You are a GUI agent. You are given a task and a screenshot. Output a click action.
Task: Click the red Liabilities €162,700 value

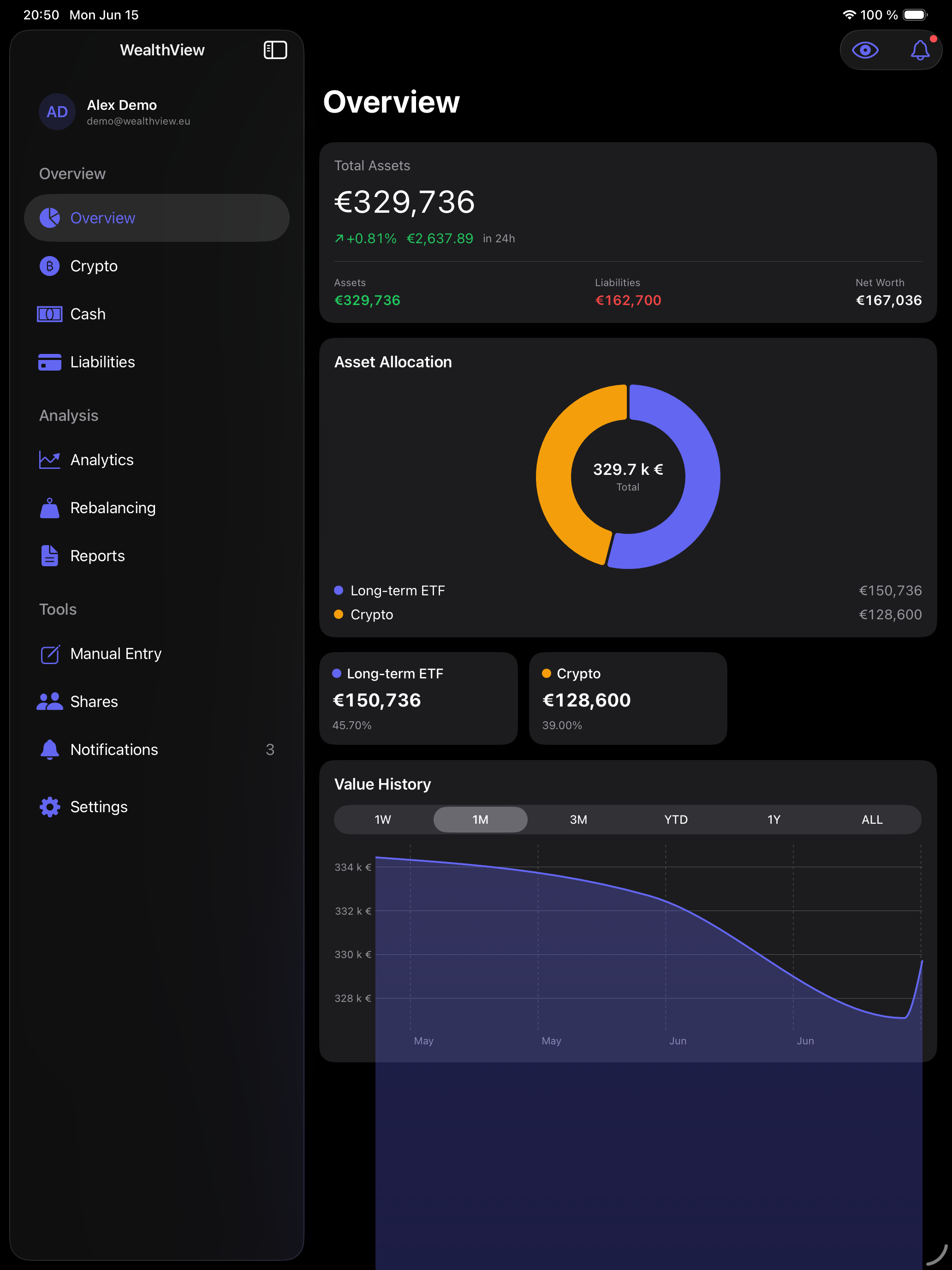pyautogui.click(x=628, y=300)
